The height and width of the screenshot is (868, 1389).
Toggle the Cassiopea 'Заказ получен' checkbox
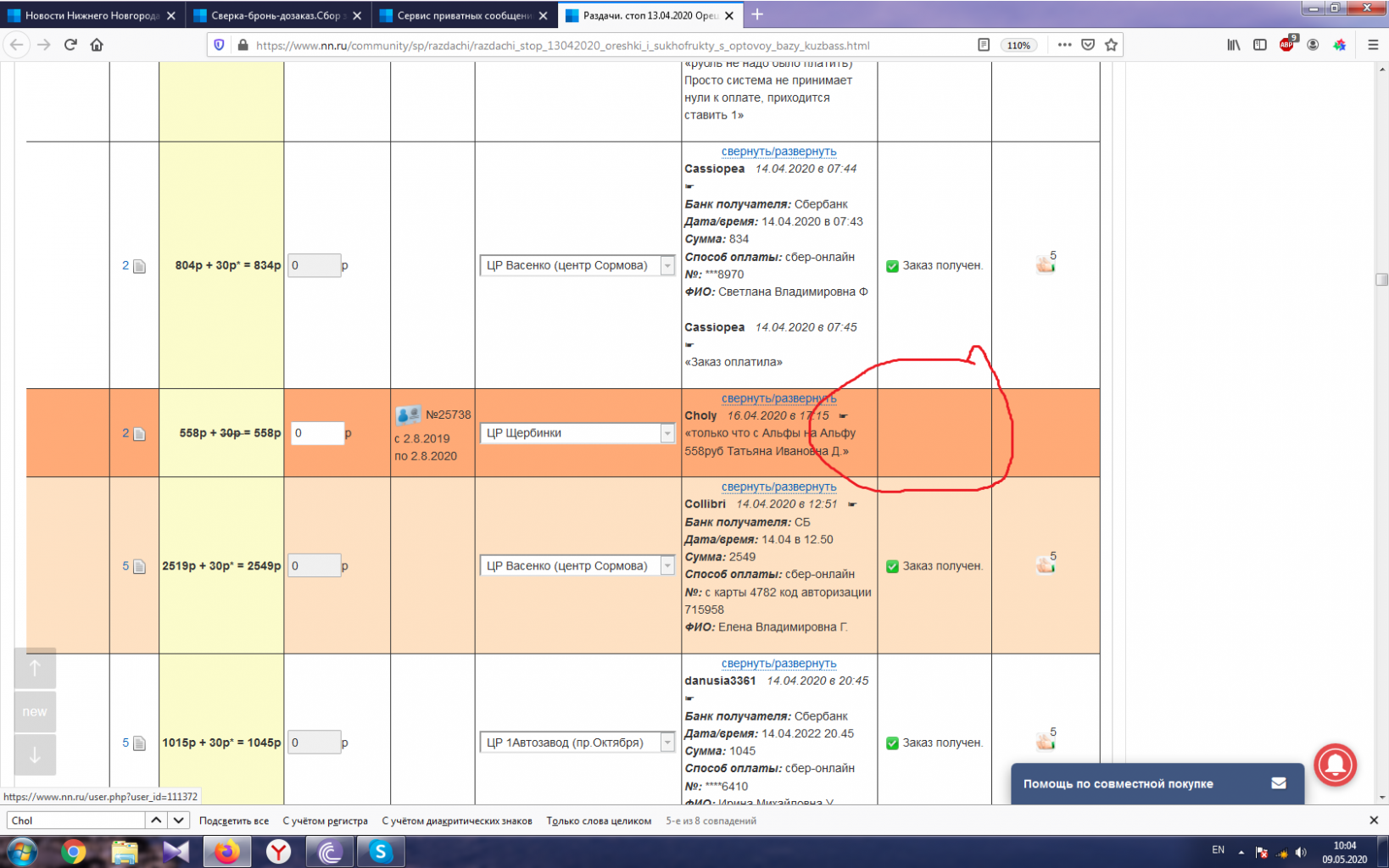pyautogui.click(x=892, y=266)
